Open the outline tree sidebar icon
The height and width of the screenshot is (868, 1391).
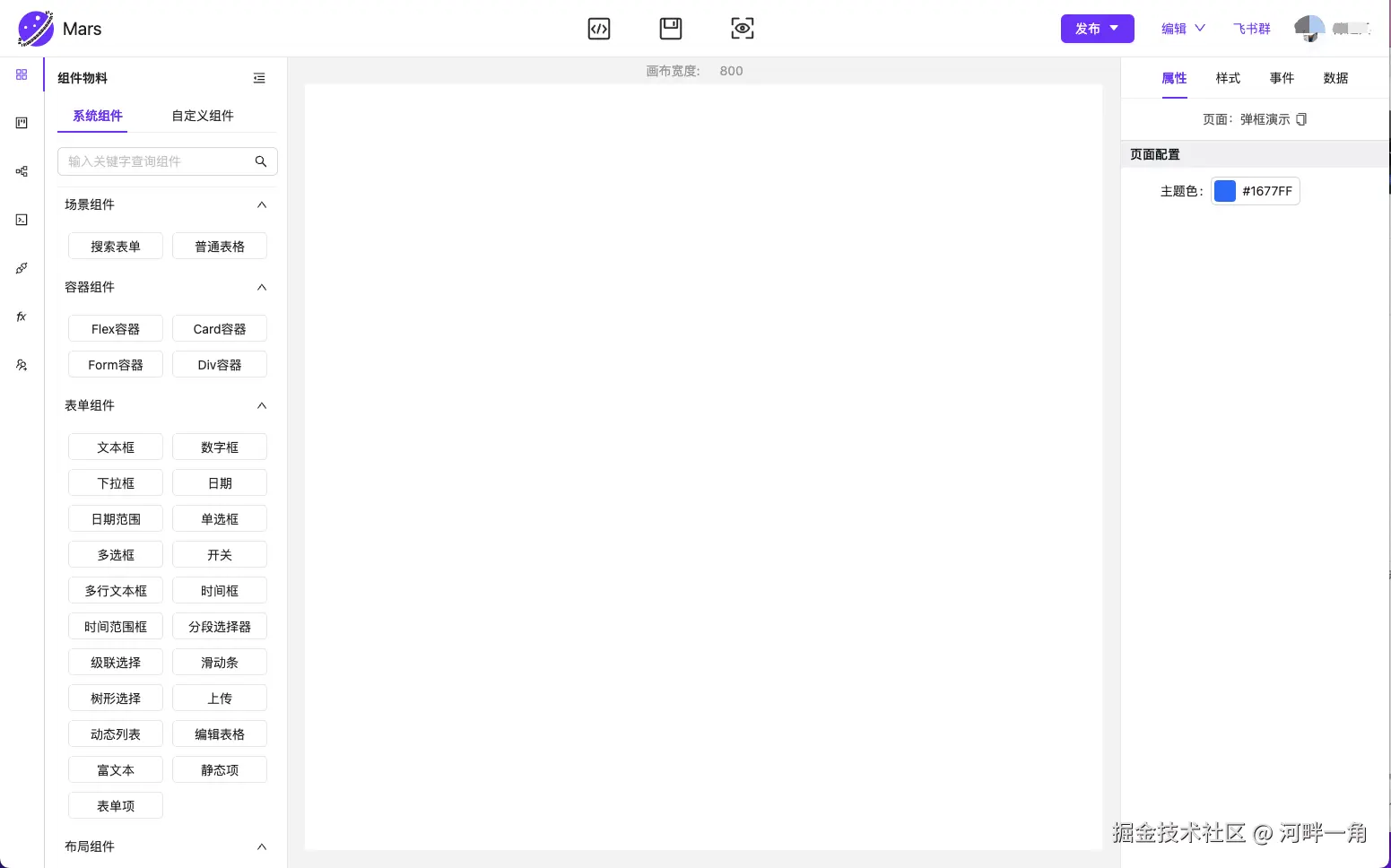(x=22, y=171)
